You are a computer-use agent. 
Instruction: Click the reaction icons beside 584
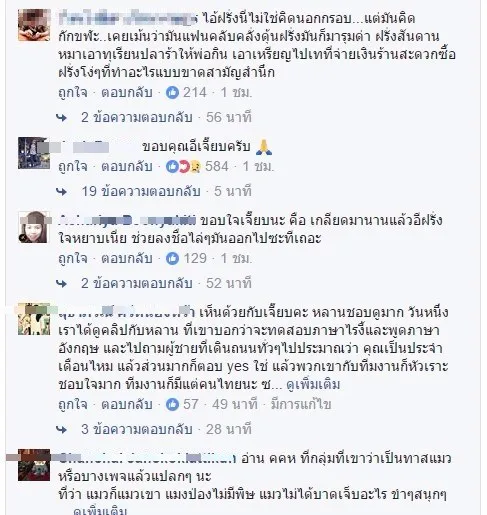183,166
